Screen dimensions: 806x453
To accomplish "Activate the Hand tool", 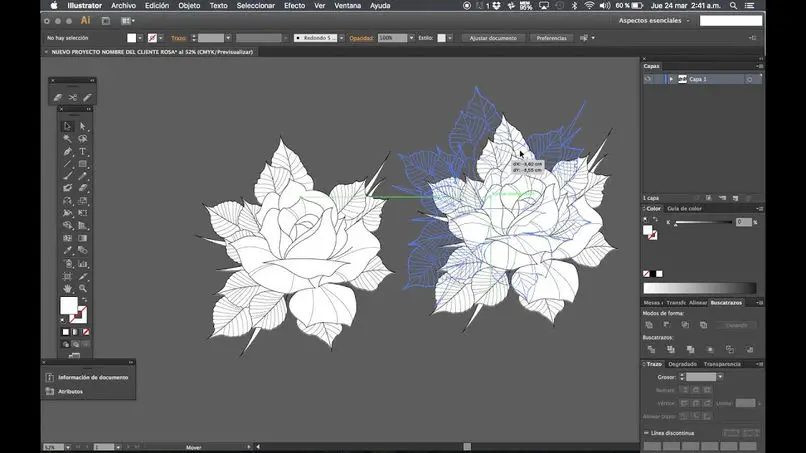I will (x=68, y=287).
